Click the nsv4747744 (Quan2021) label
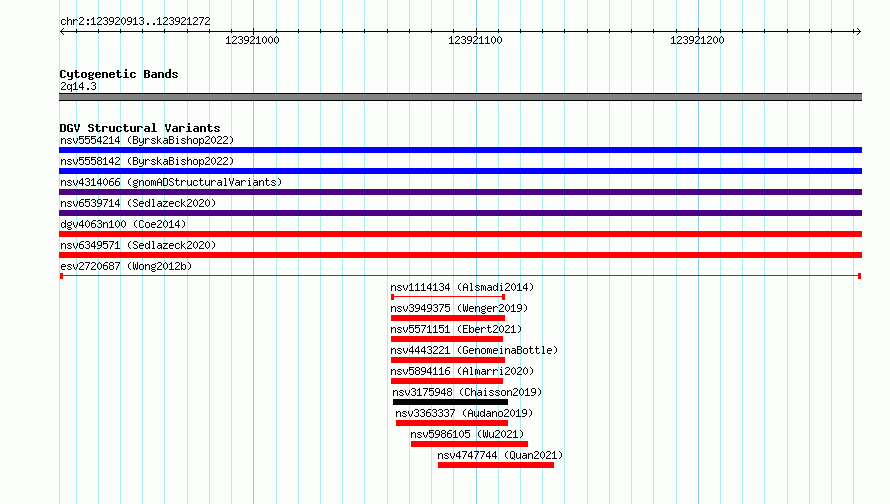Viewport: 890px width, 504px height. coord(500,455)
